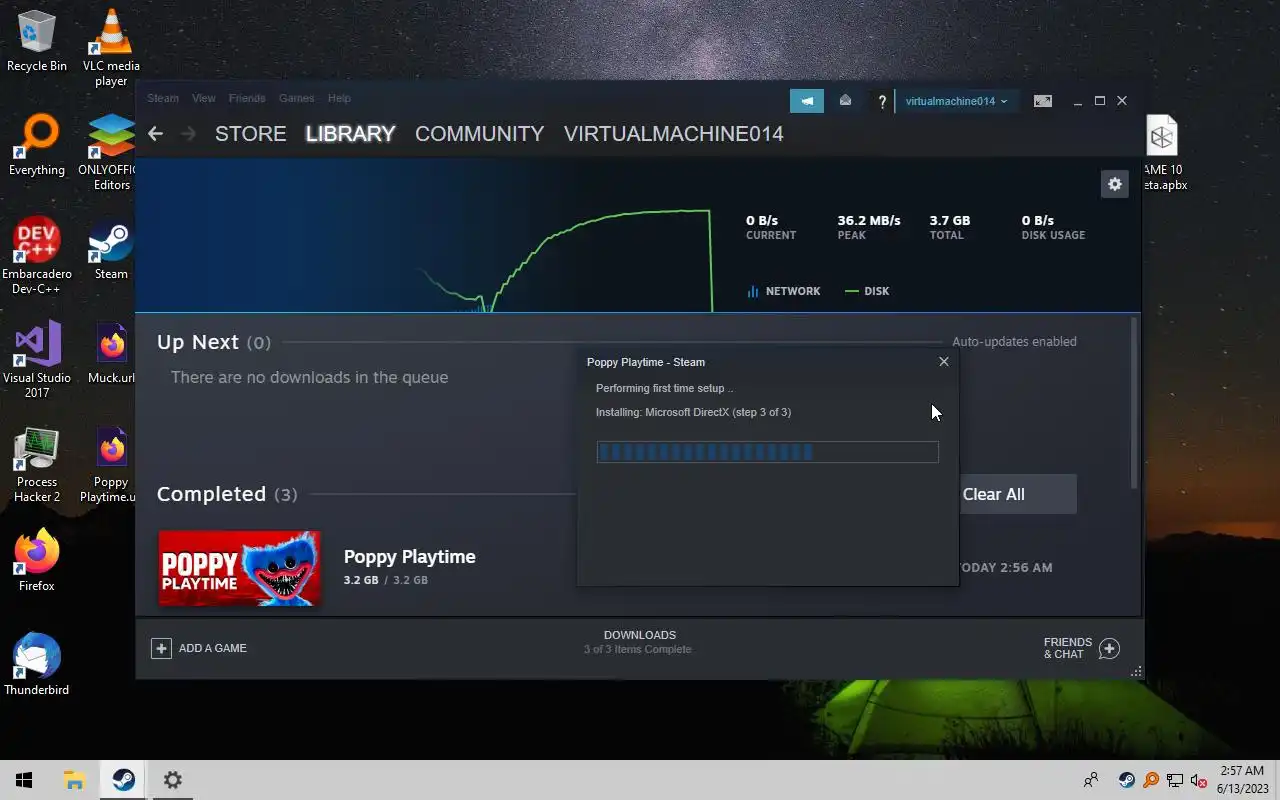Screen dimensions: 1280x800
Task: Open the Steam inbox envelope icon
Action: point(845,100)
